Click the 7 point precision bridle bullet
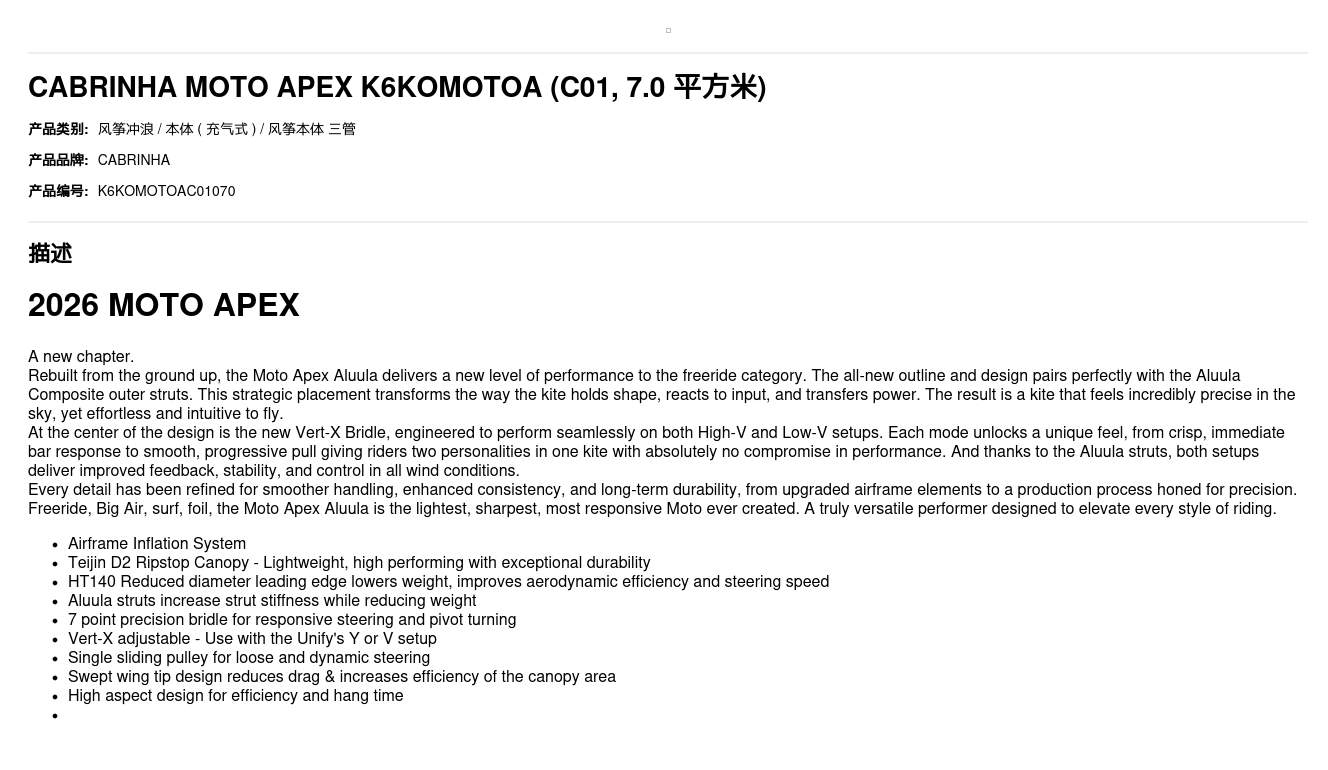This screenshot has width=1328, height=770. tap(292, 620)
